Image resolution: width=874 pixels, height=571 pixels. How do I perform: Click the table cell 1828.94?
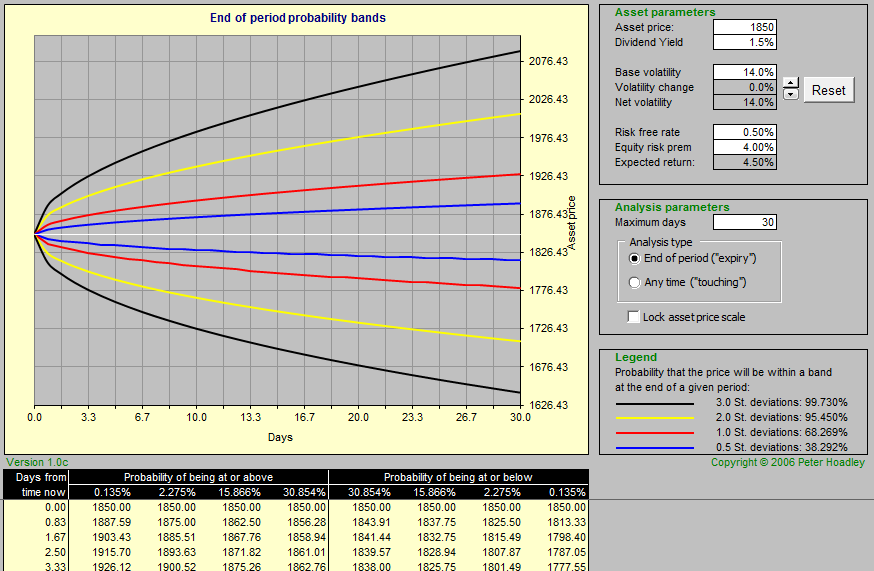(x=436, y=553)
